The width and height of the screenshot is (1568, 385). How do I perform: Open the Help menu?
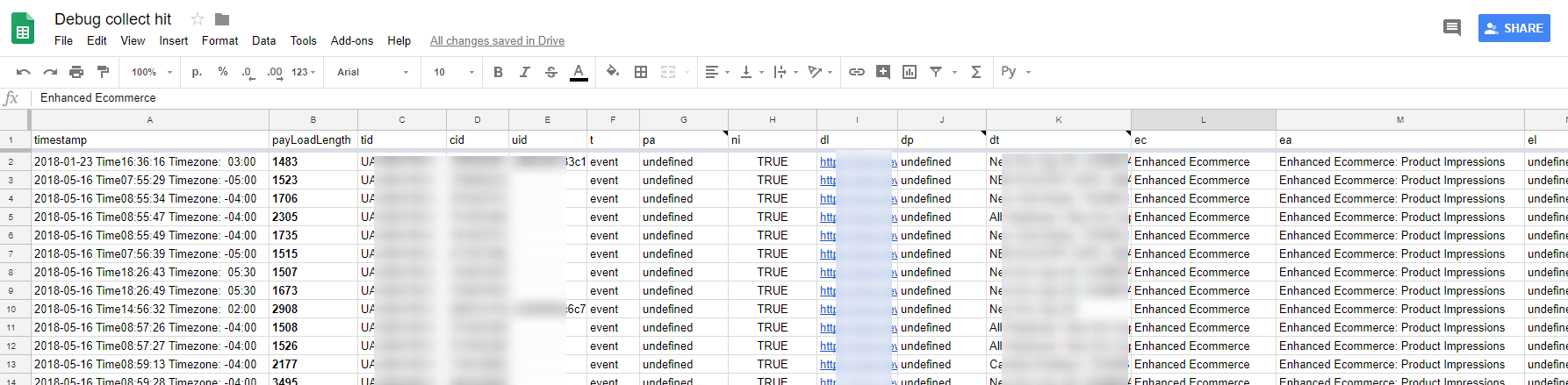(x=399, y=40)
